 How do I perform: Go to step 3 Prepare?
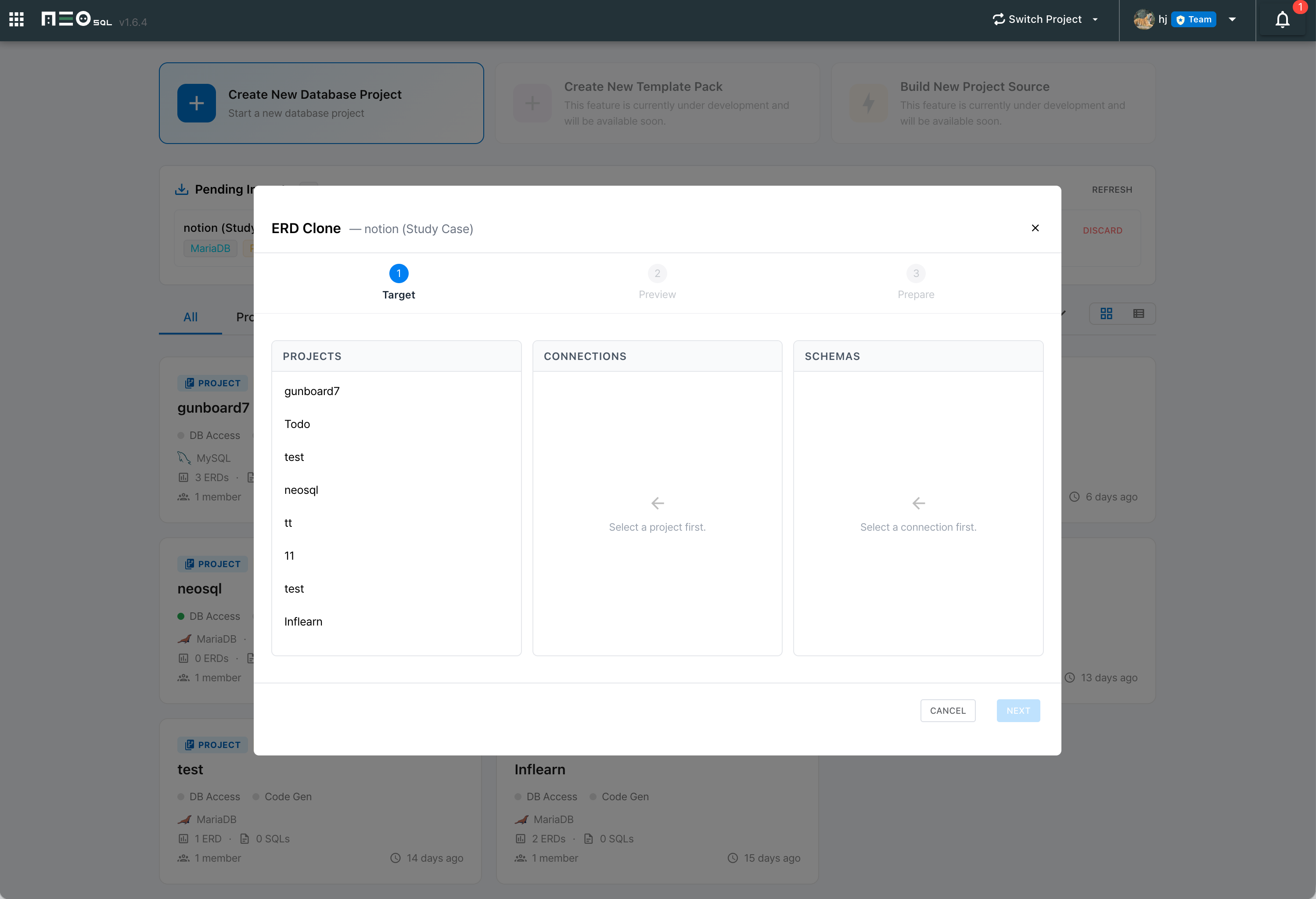pyautogui.click(x=916, y=283)
